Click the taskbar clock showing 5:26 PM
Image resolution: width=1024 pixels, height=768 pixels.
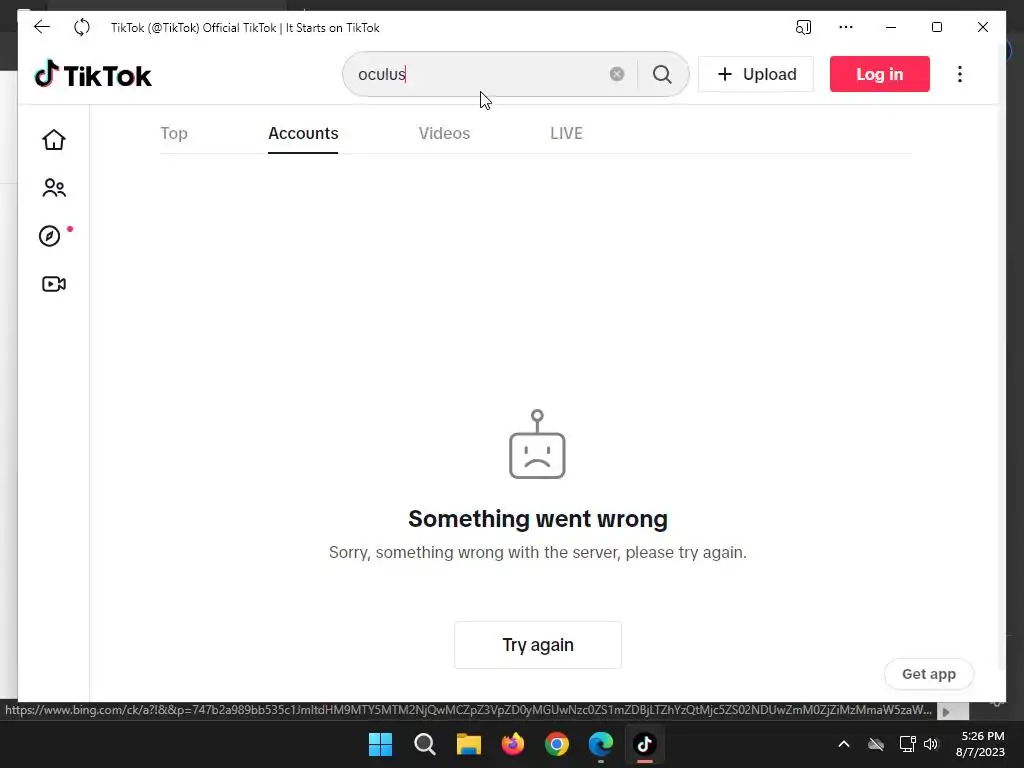980,744
